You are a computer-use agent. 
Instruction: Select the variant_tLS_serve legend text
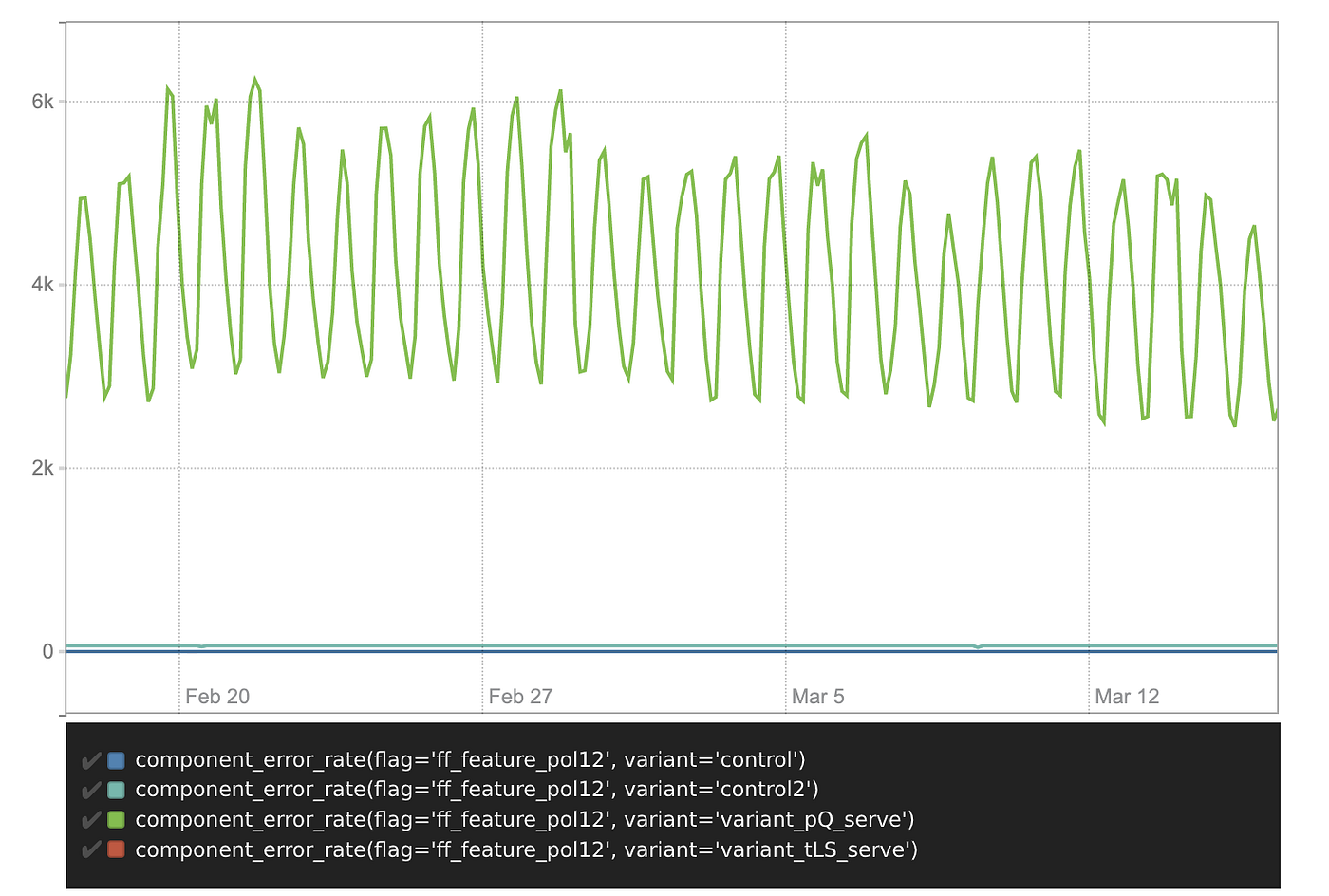(x=526, y=849)
